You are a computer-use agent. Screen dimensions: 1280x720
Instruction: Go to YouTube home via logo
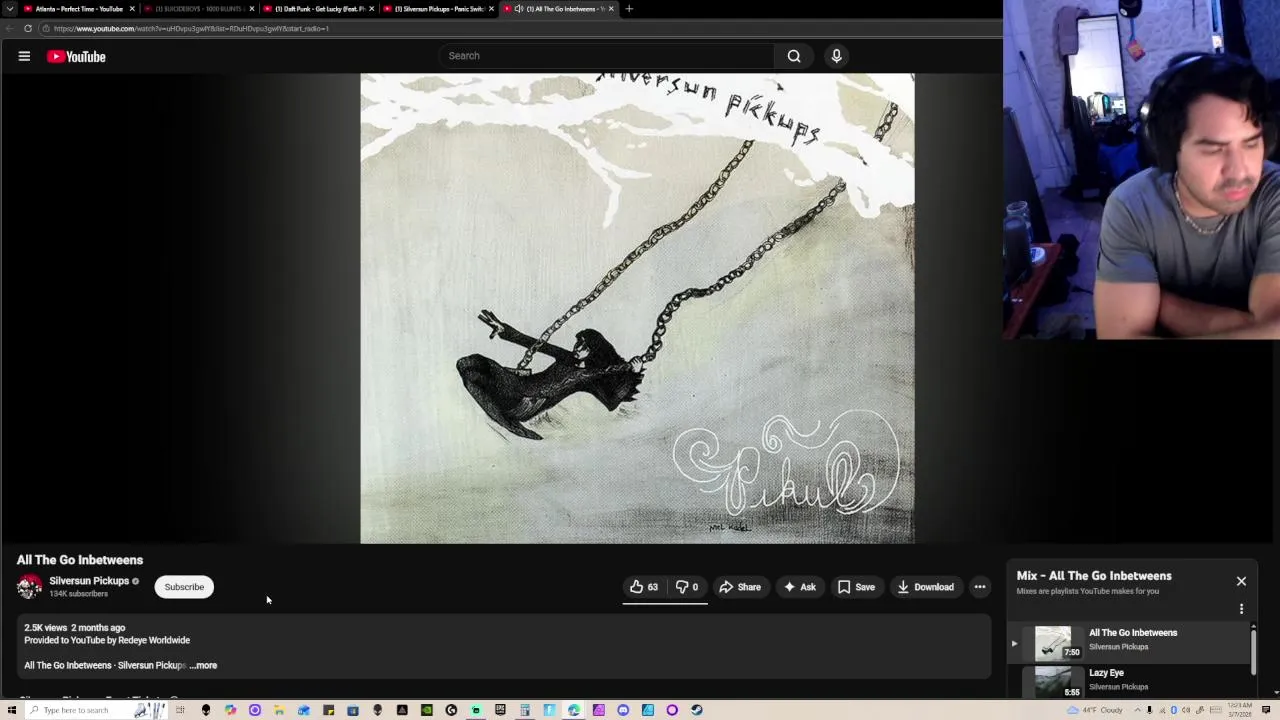click(x=76, y=57)
